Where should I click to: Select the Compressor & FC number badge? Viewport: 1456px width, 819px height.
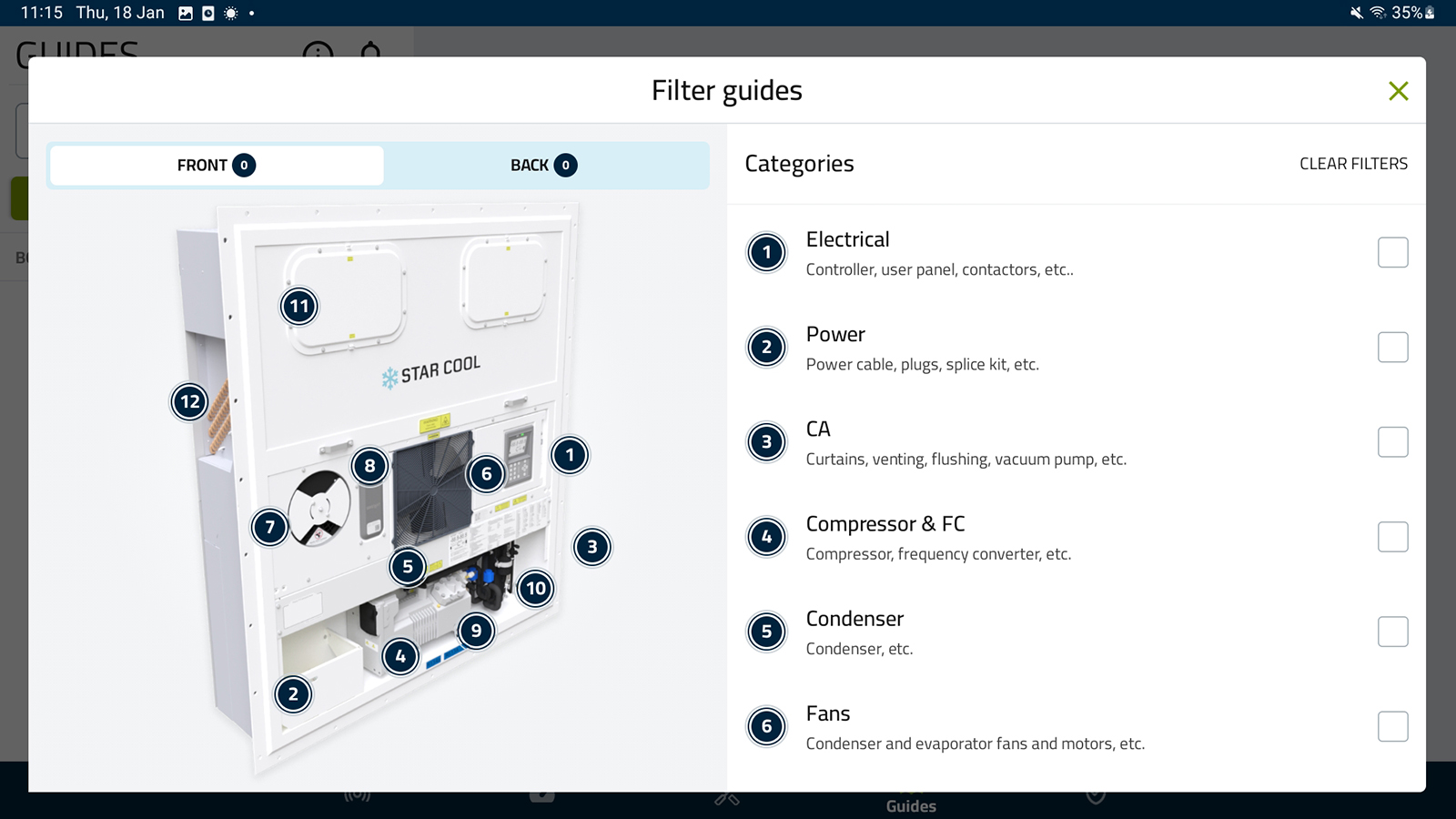(767, 537)
